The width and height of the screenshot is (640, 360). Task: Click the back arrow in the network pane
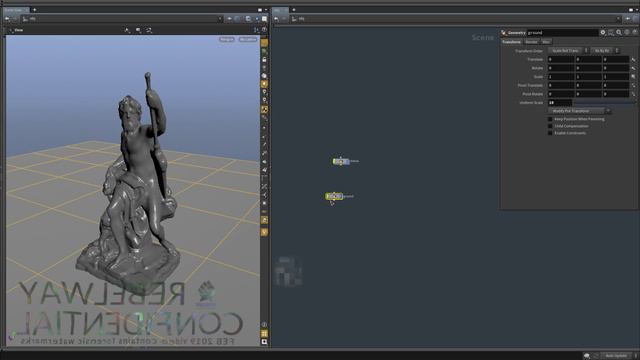pos(276,19)
